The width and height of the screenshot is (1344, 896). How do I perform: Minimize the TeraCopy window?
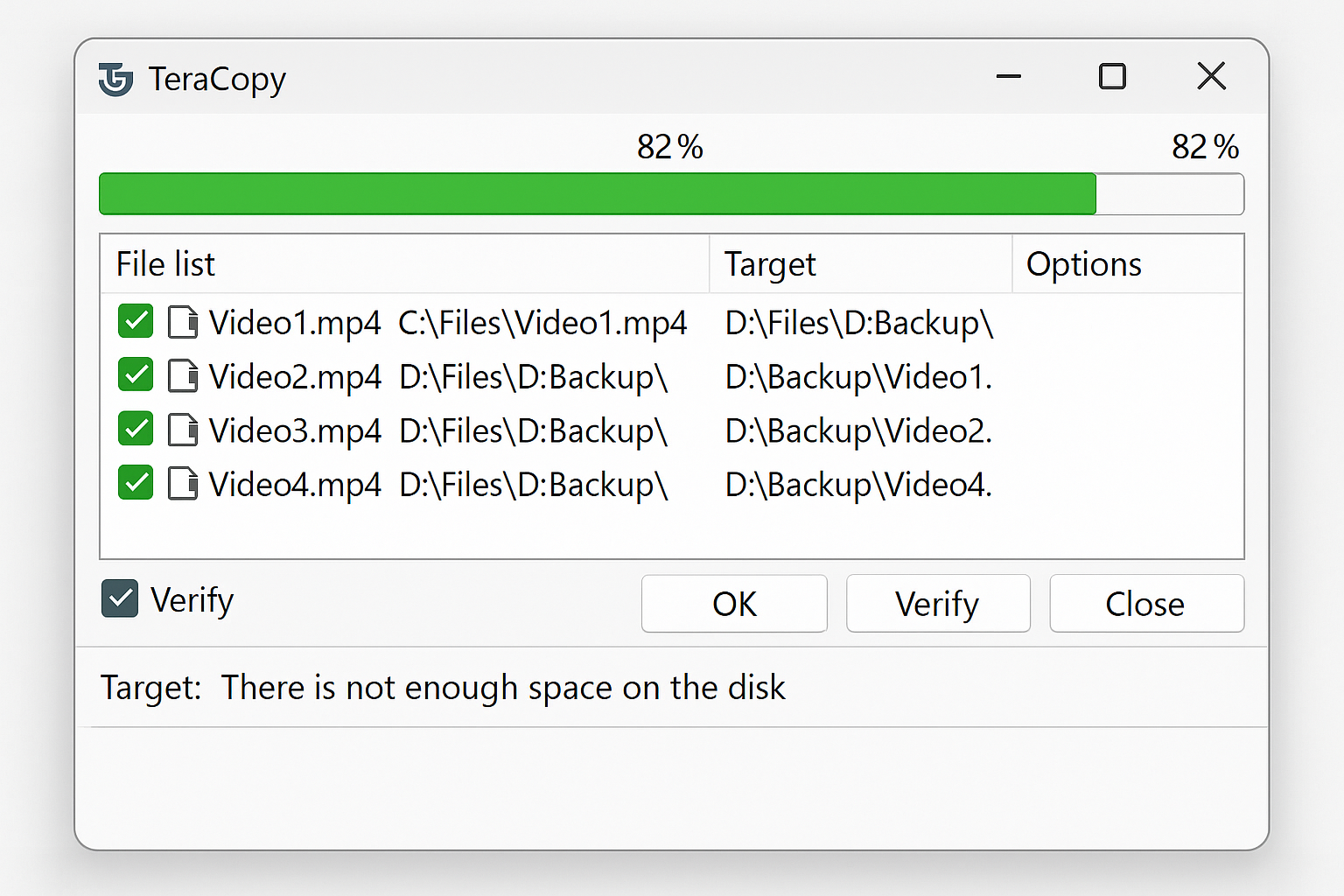1009,78
